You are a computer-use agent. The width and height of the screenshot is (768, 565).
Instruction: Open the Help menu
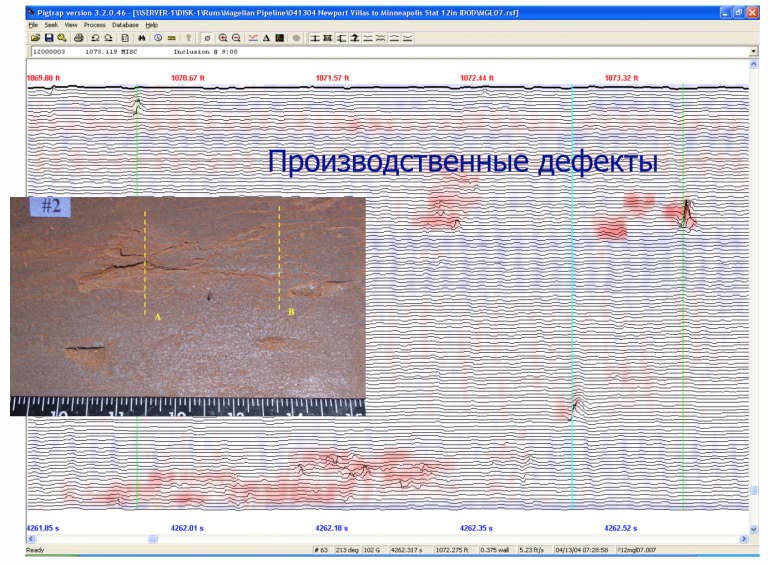coord(151,25)
